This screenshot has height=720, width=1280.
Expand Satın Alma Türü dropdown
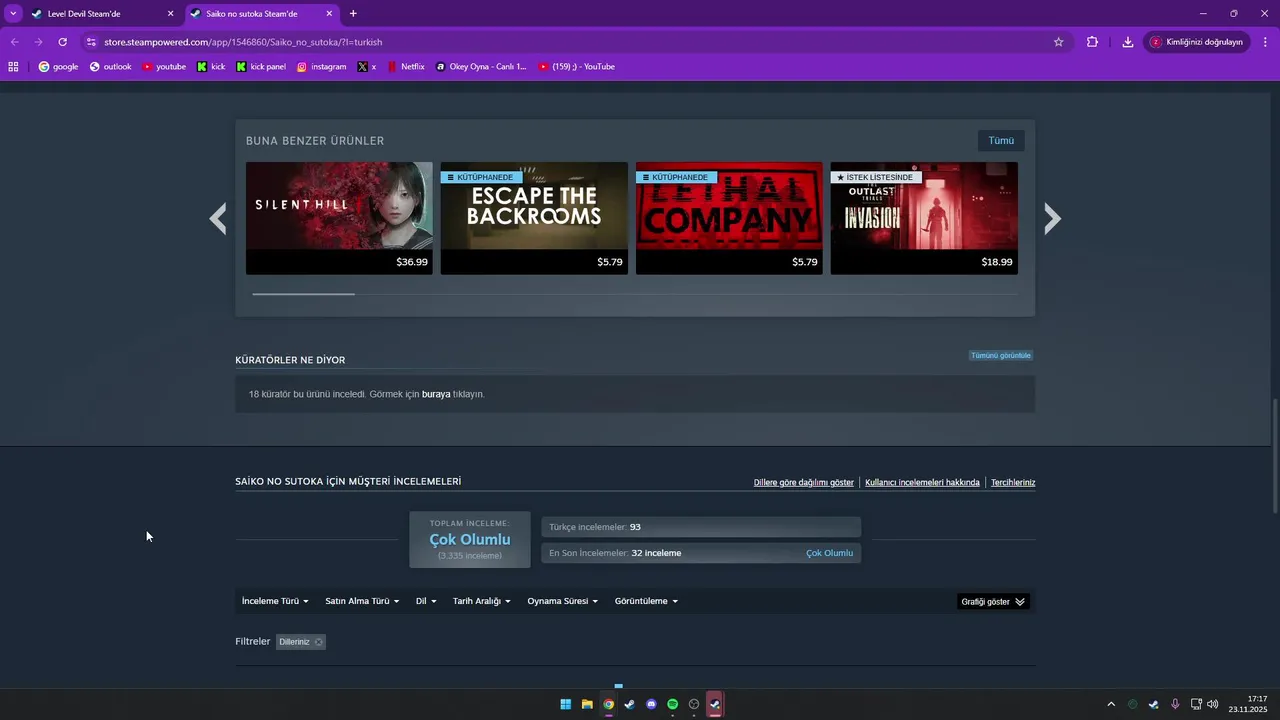(x=362, y=601)
